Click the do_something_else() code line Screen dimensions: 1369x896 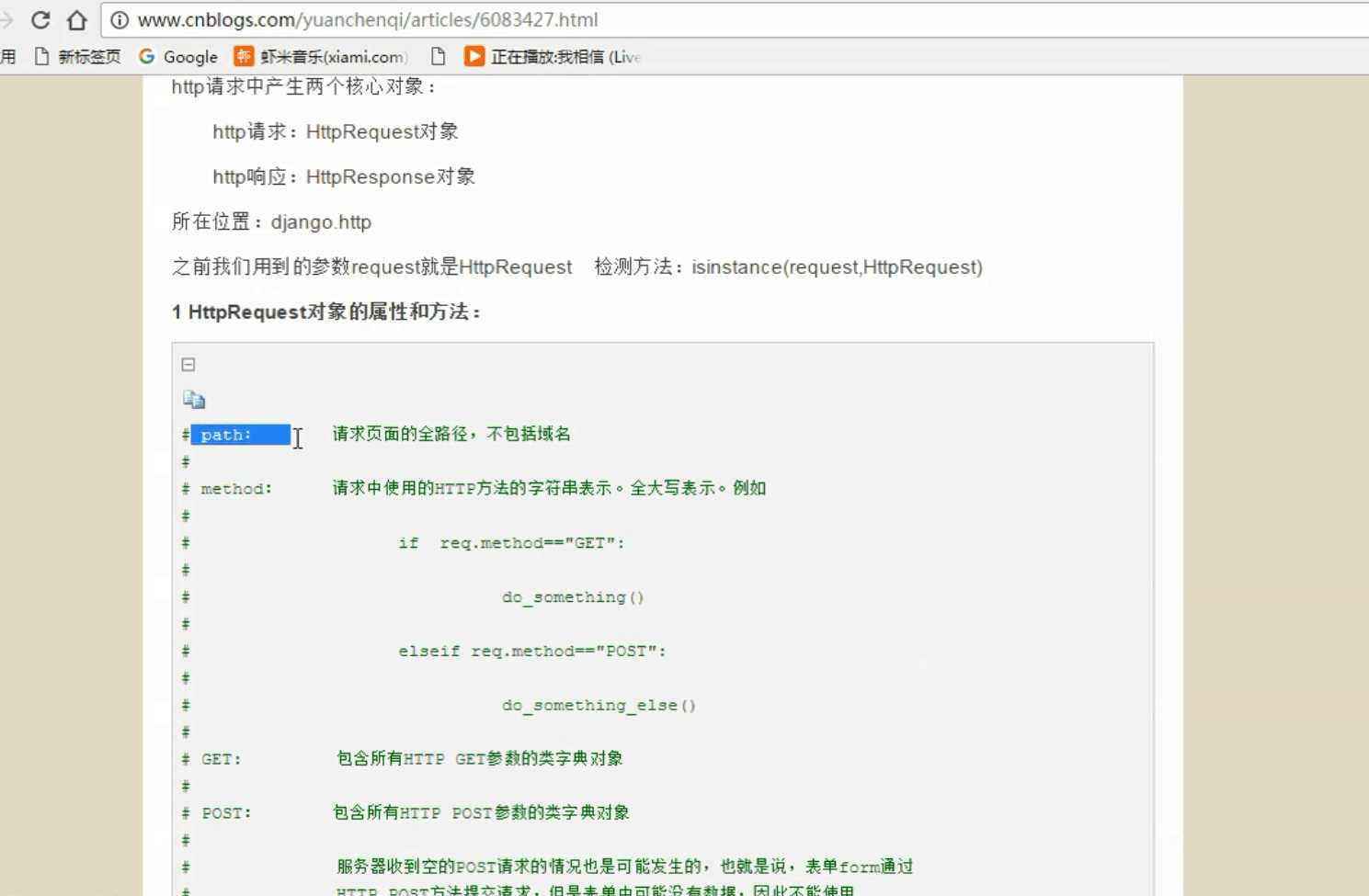[599, 706]
